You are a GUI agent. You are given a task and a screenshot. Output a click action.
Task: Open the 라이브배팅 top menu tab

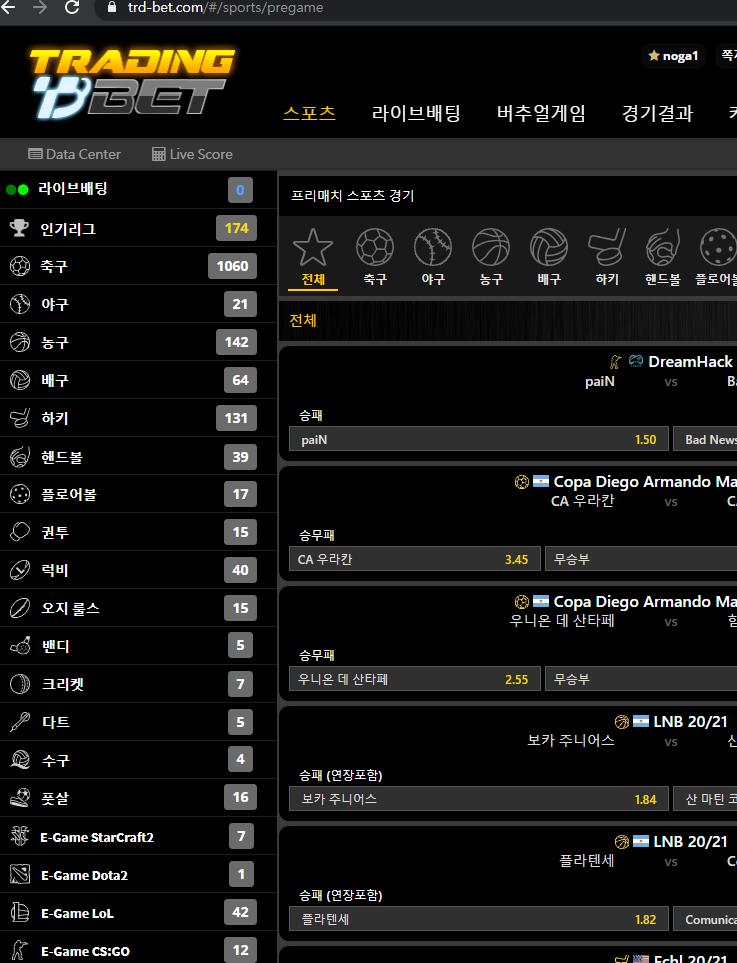pyautogui.click(x=416, y=113)
